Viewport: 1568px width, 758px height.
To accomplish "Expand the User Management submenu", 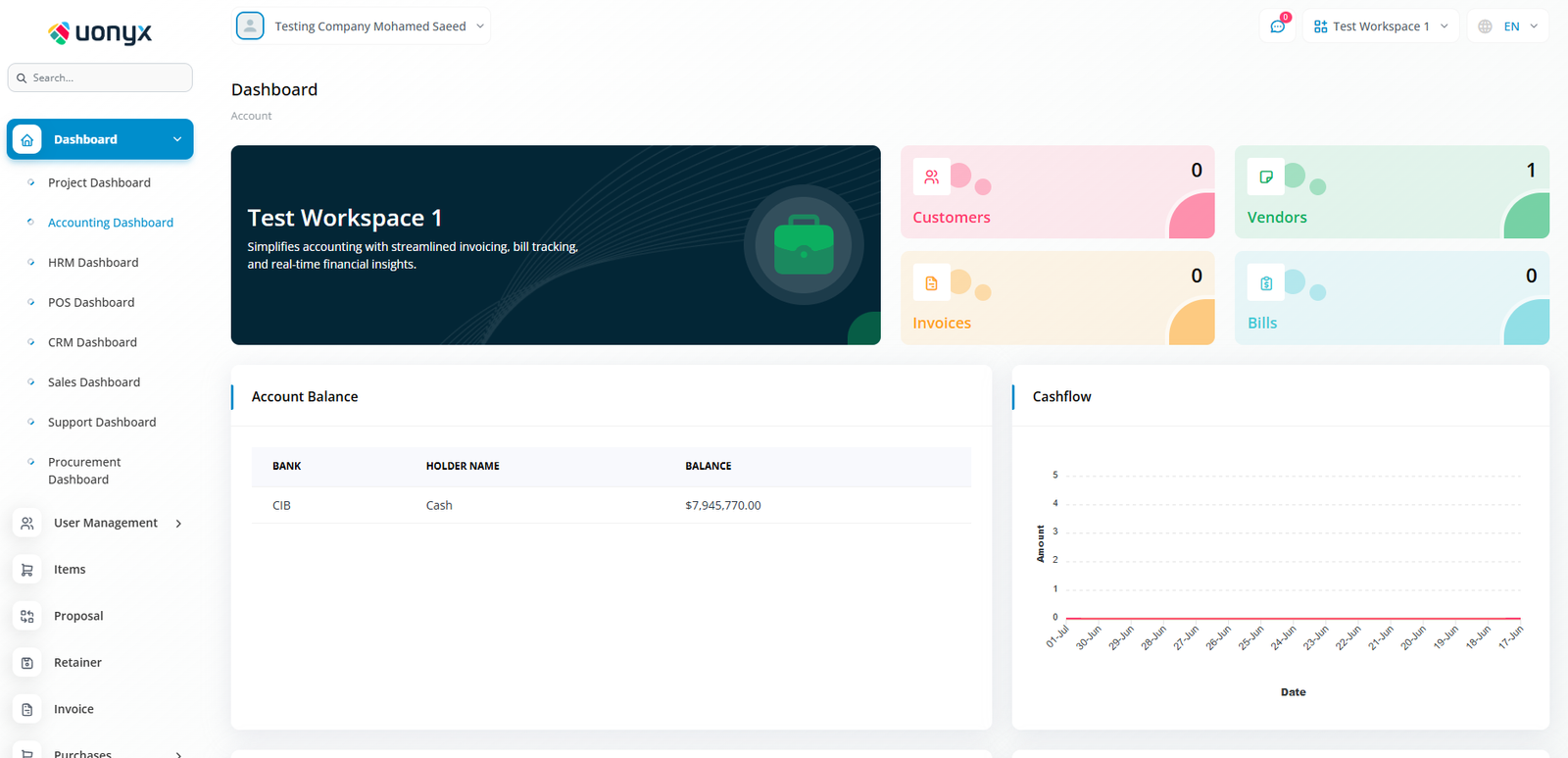I will (178, 524).
